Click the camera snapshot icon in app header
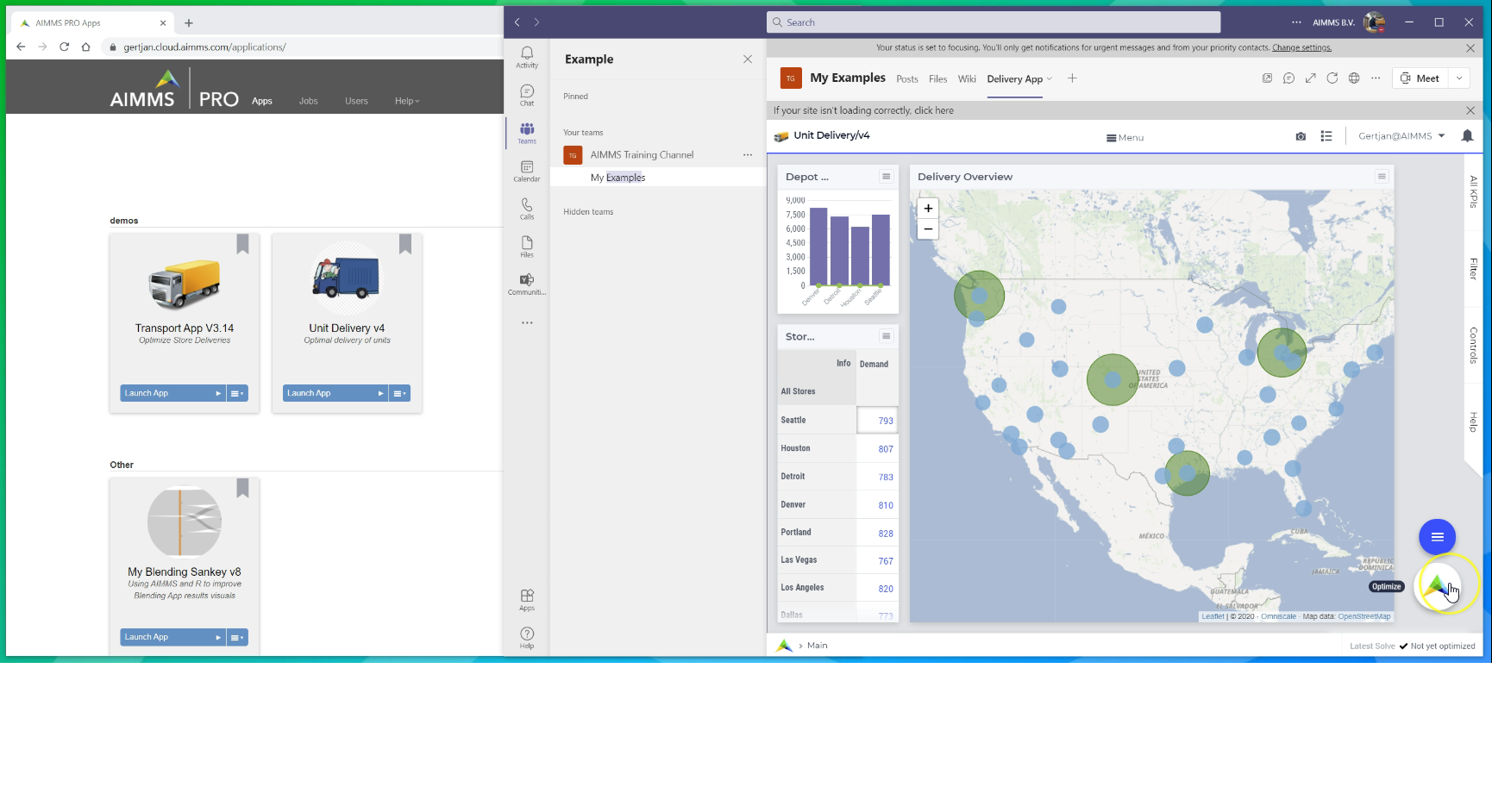 point(1301,136)
